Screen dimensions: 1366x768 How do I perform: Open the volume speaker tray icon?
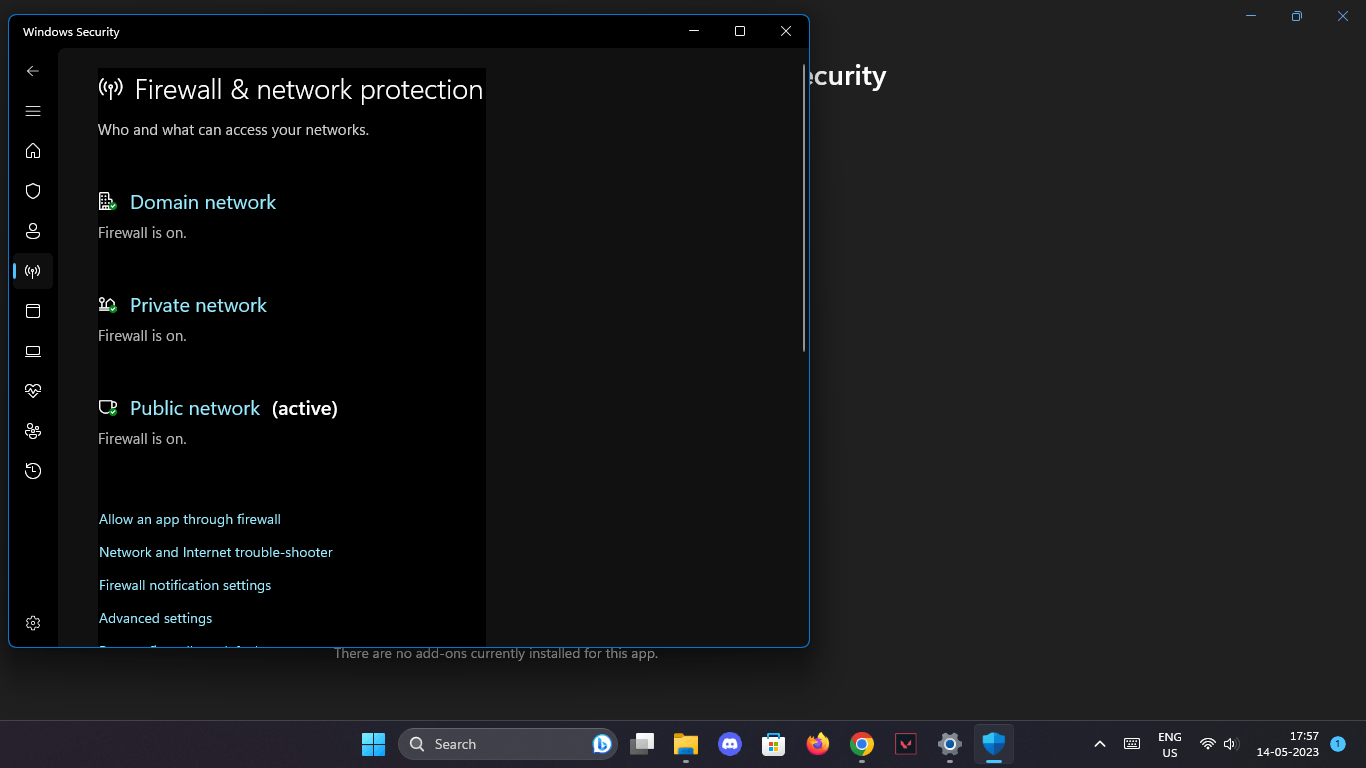1231,744
